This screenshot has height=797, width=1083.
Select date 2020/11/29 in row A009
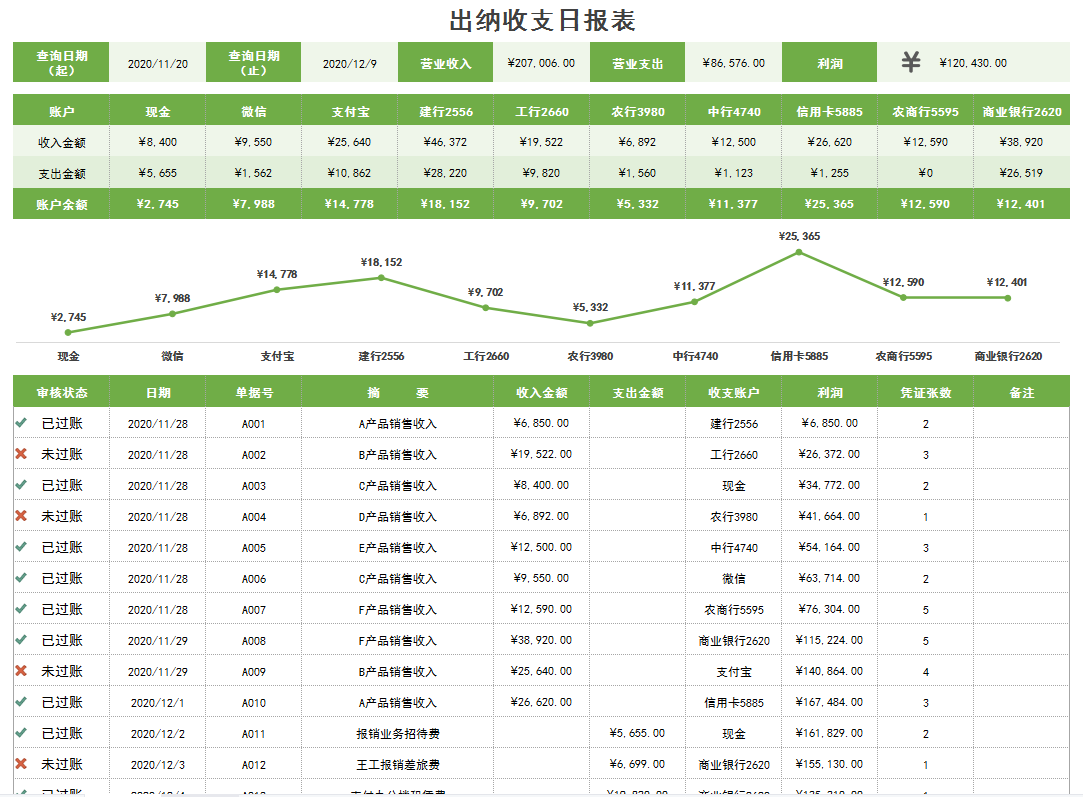(x=157, y=671)
